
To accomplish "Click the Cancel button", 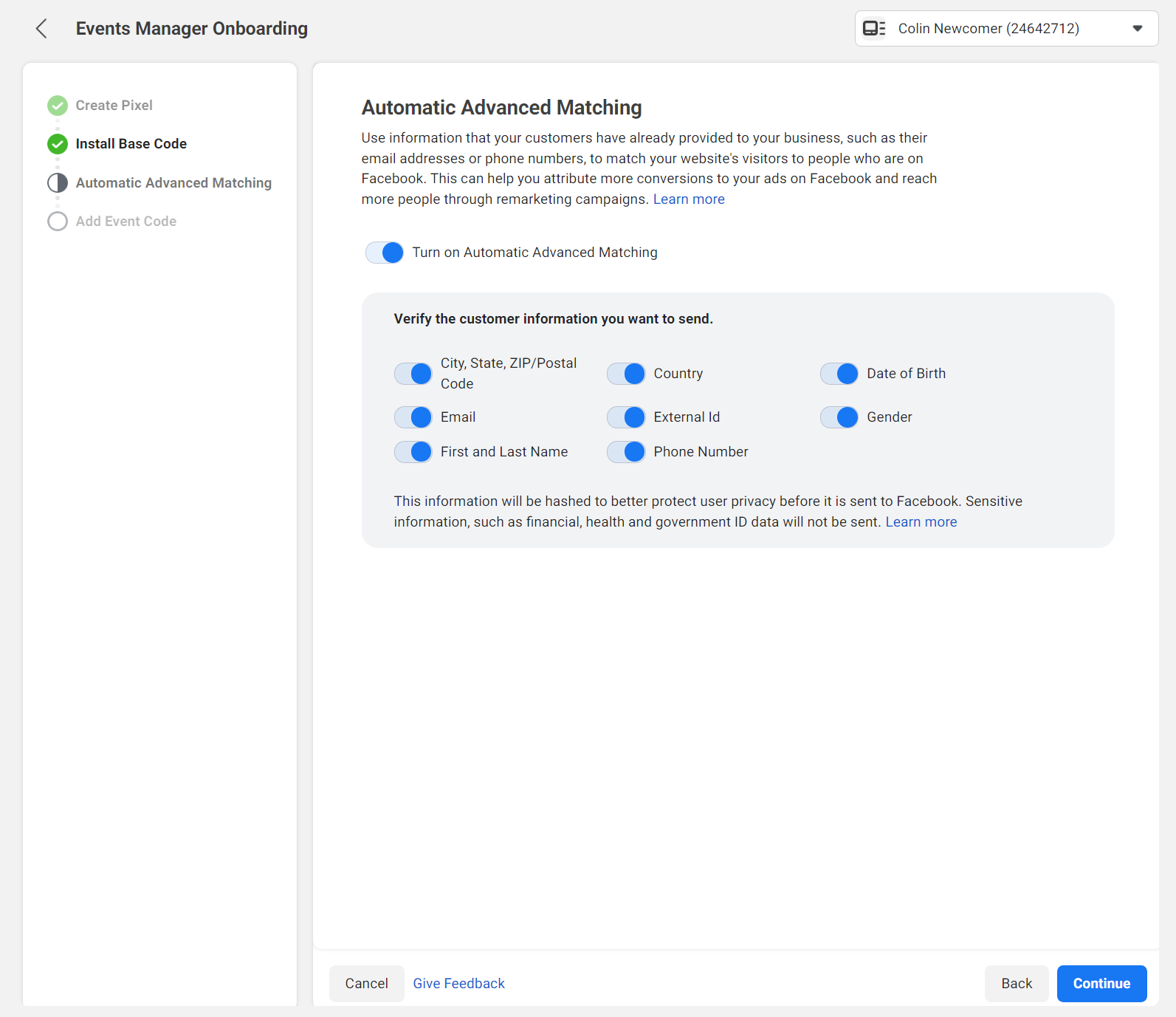I will pos(367,984).
